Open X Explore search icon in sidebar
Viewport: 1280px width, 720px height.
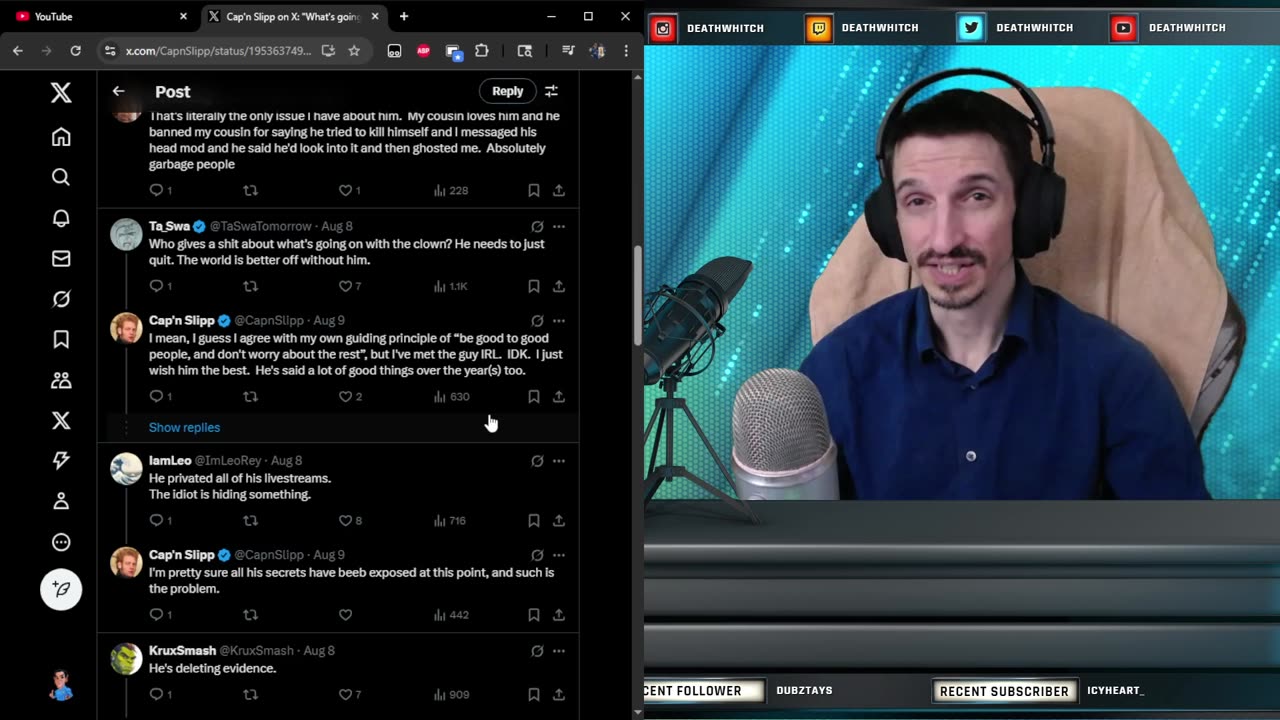click(61, 177)
